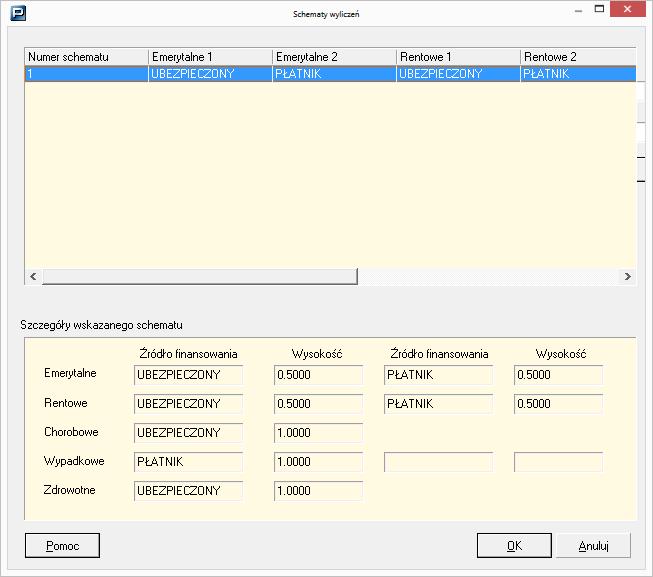
Task: Sort by the Emerytalne 1 column header
Action: tap(210, 57)
